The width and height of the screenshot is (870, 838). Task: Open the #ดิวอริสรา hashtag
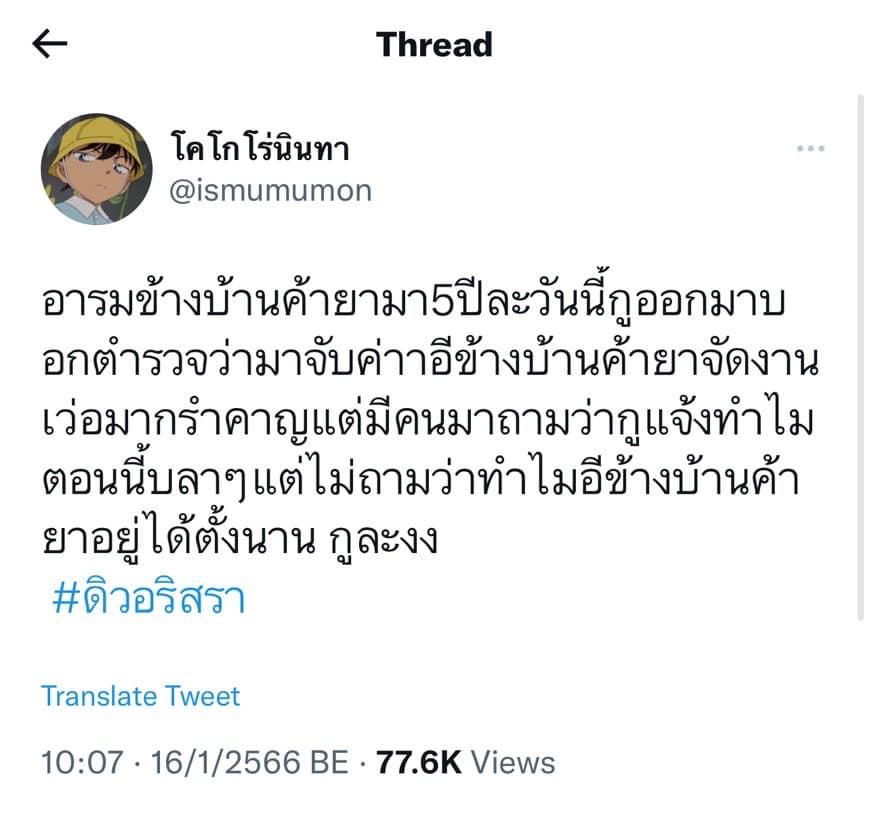tap(149, 598)
